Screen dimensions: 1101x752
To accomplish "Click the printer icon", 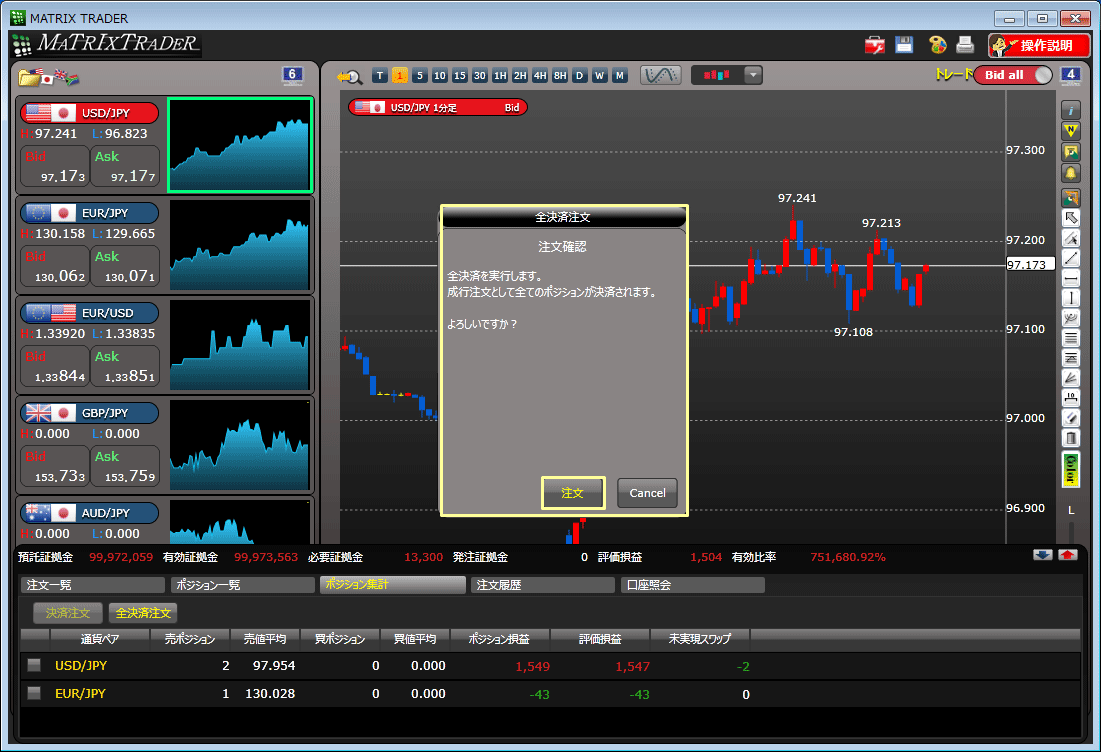I will 965,45.
